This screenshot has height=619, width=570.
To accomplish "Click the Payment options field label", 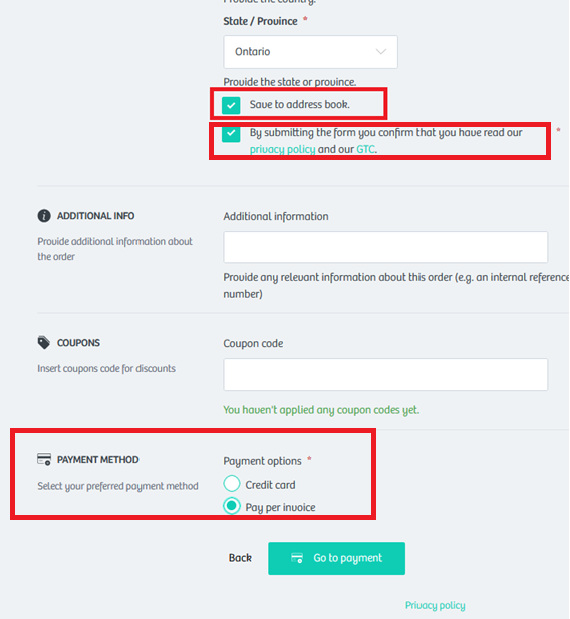I will pos(262,461).
